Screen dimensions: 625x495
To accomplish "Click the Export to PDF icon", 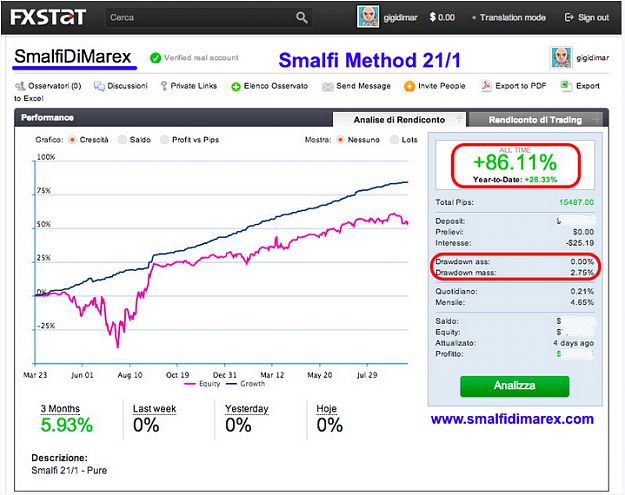I will (486, 86).
